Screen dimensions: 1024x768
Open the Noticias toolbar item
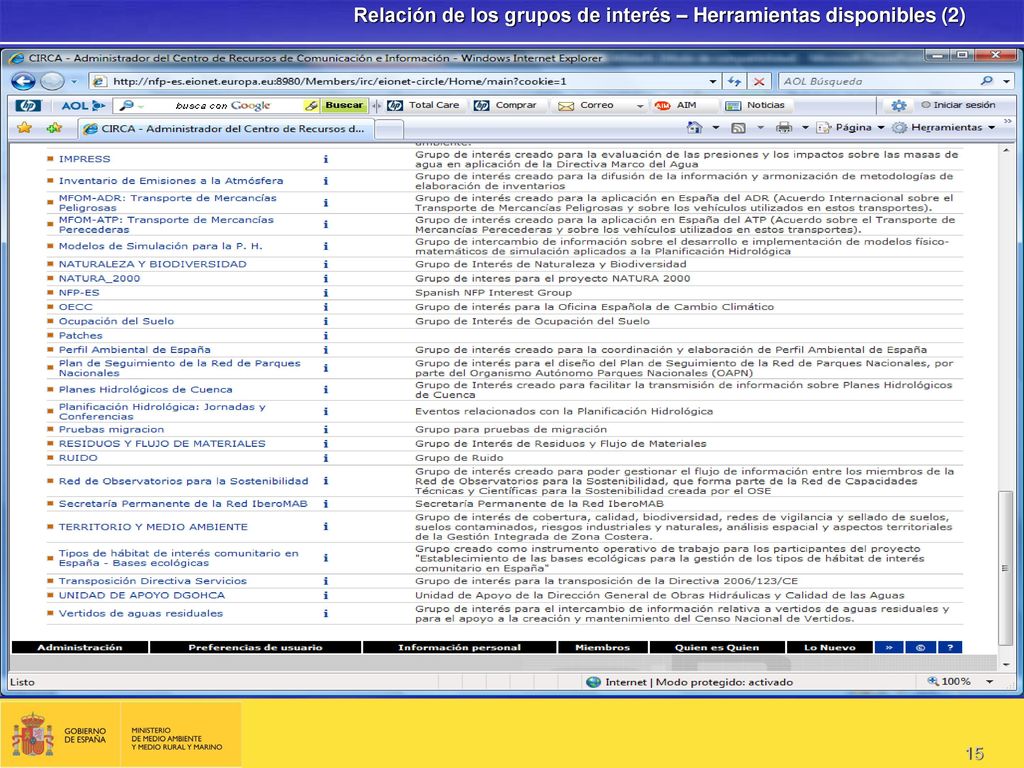pyautogui.click(x=755, y=105)
